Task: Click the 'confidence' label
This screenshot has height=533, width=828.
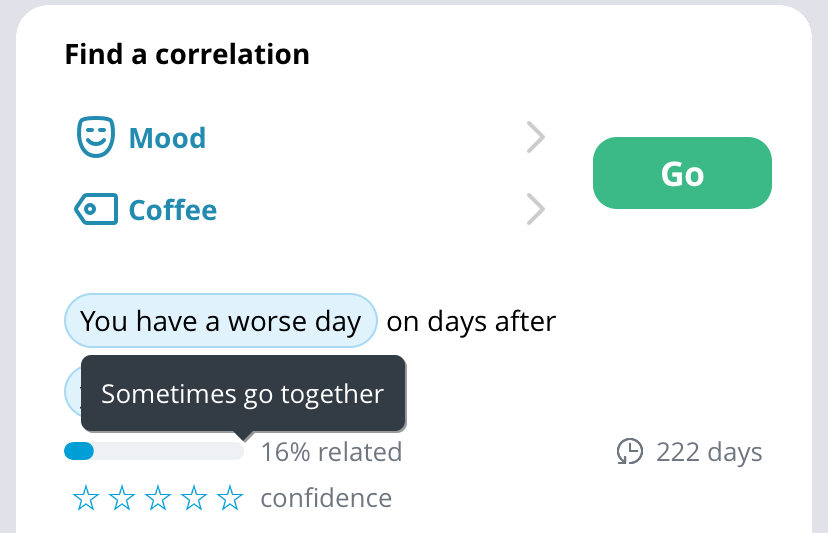Action: point(326,498)
